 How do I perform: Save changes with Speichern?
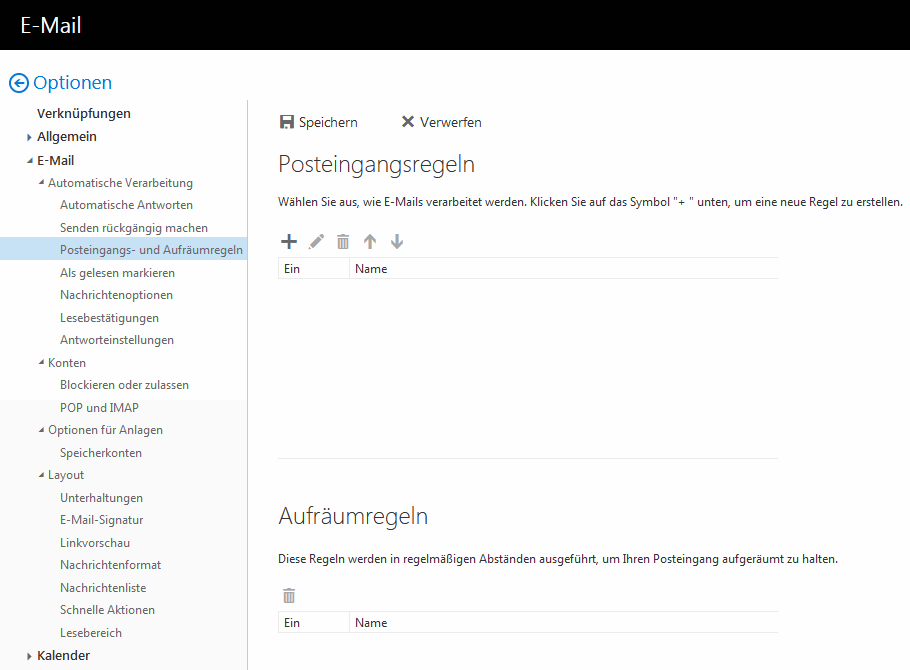(318, 122)
